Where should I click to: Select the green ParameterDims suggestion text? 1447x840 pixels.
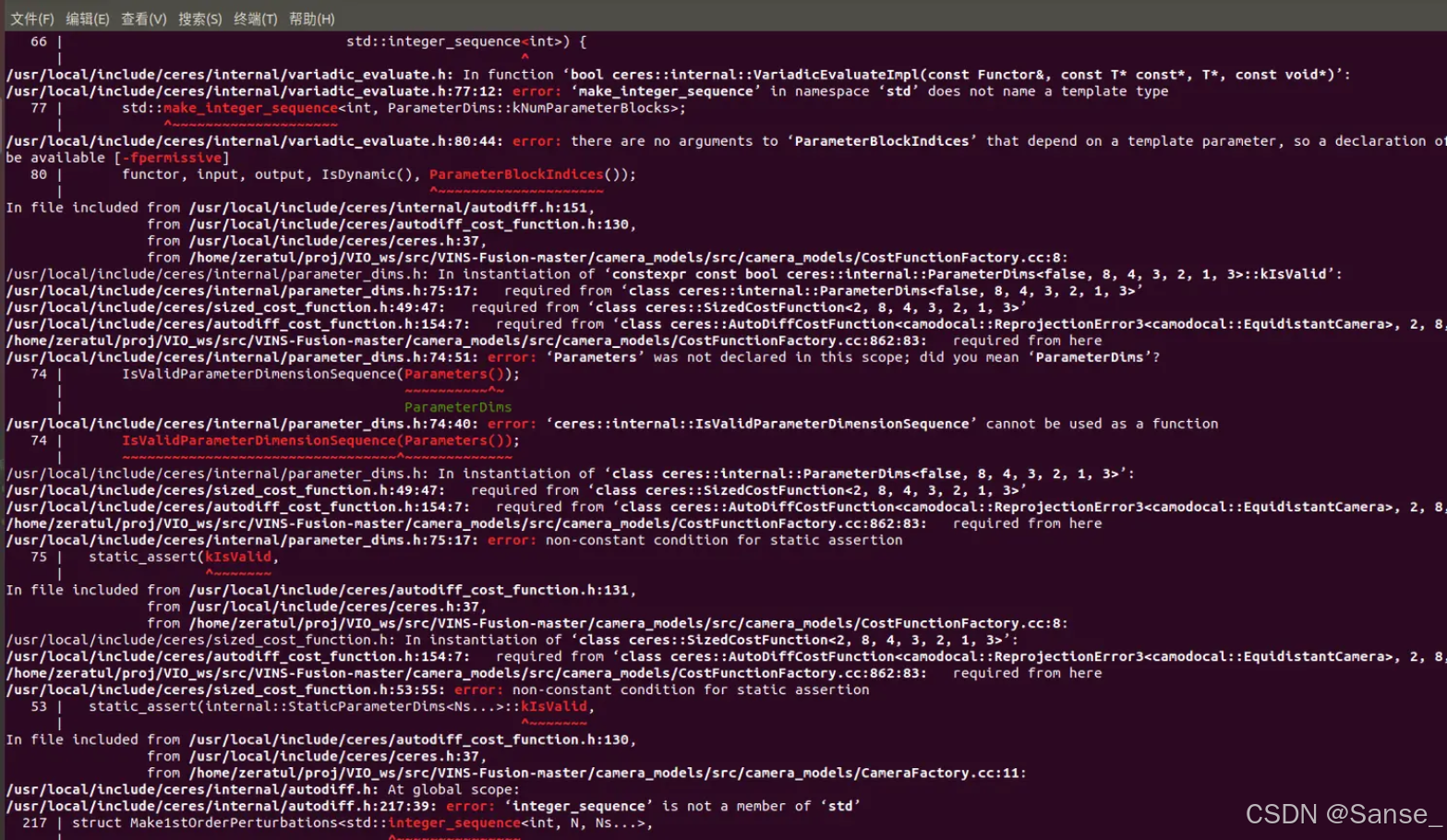tap(457, 406)
